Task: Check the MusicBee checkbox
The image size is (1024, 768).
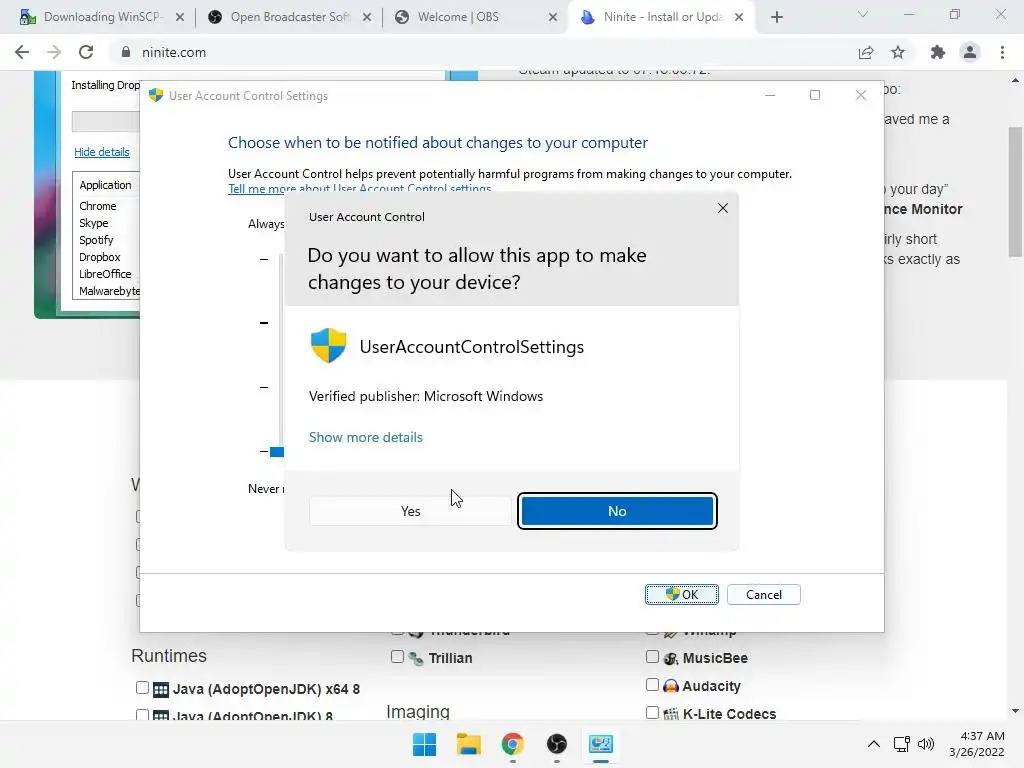Action: pyautogui.click(x=652, y=656)
